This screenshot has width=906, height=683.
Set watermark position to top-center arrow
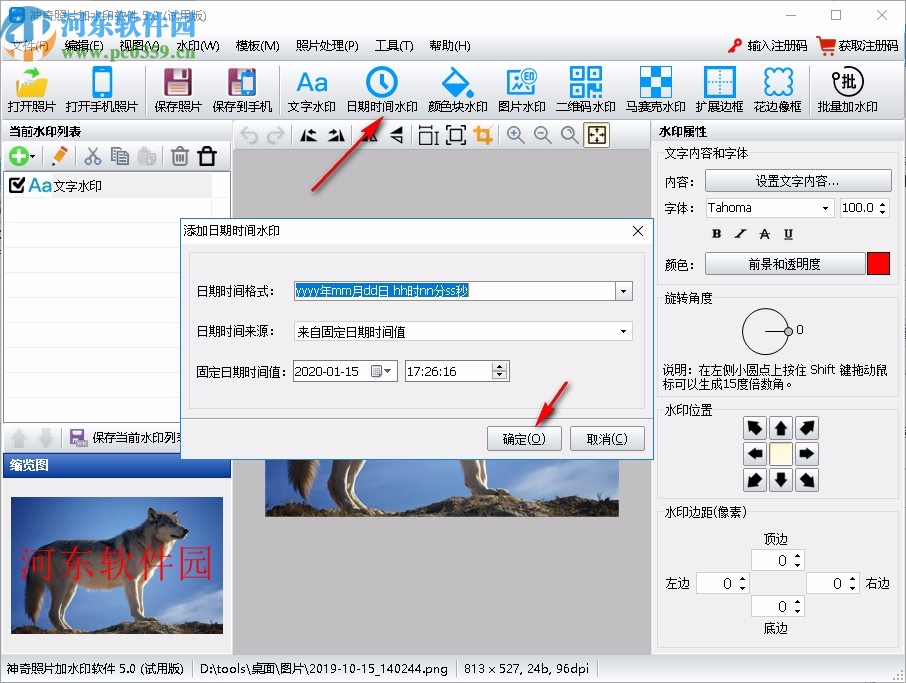[x=781, y=428]
